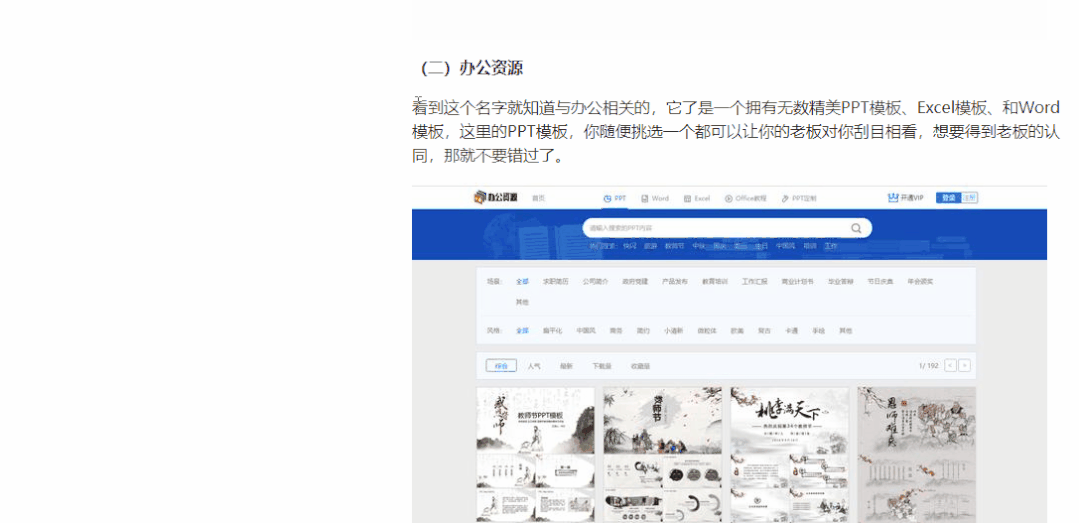1079x523 pixels.
Task: Switch to the Word templates tab
Action: point(655,198)
